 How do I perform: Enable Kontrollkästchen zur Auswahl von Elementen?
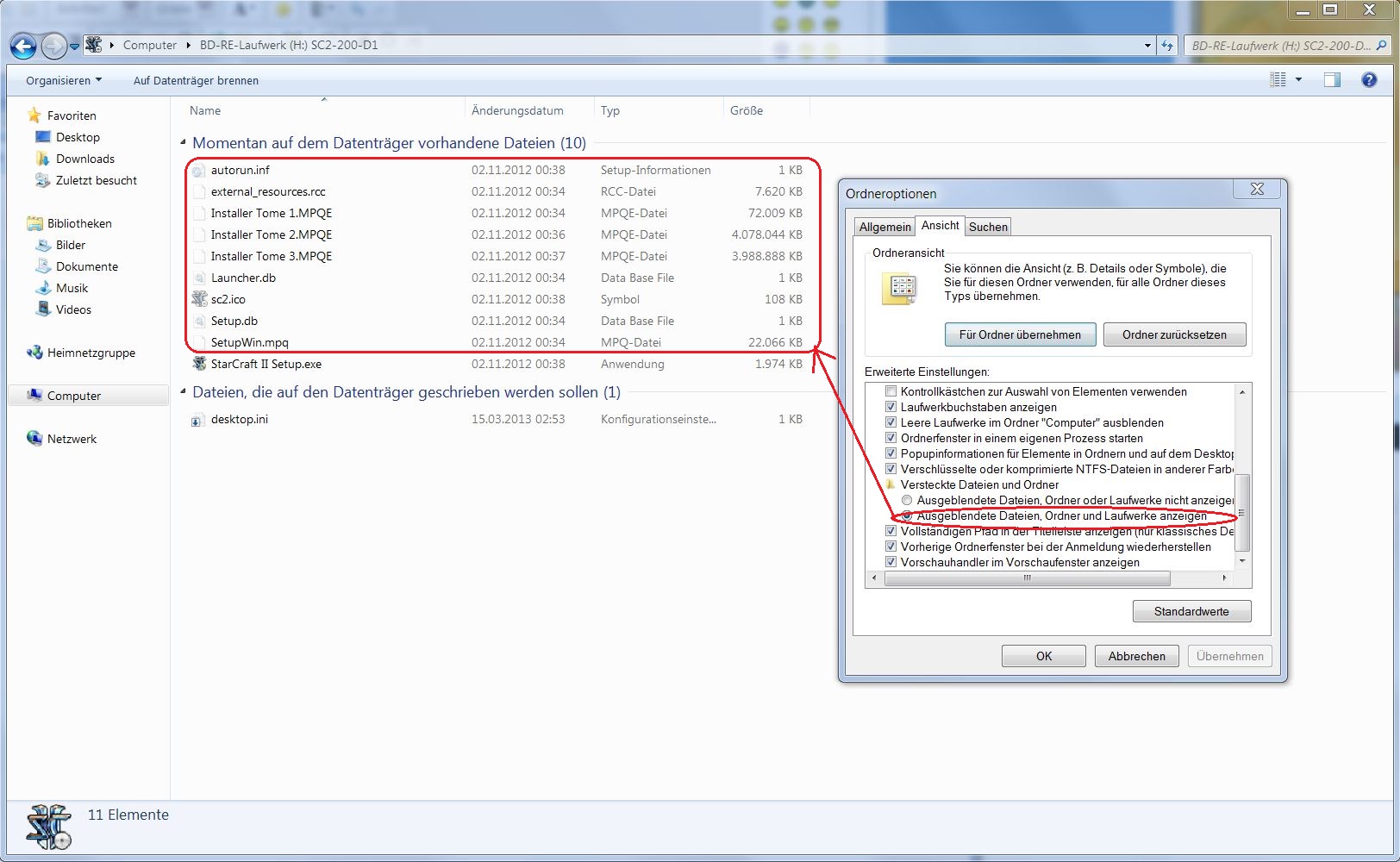(x=891, y=391)
